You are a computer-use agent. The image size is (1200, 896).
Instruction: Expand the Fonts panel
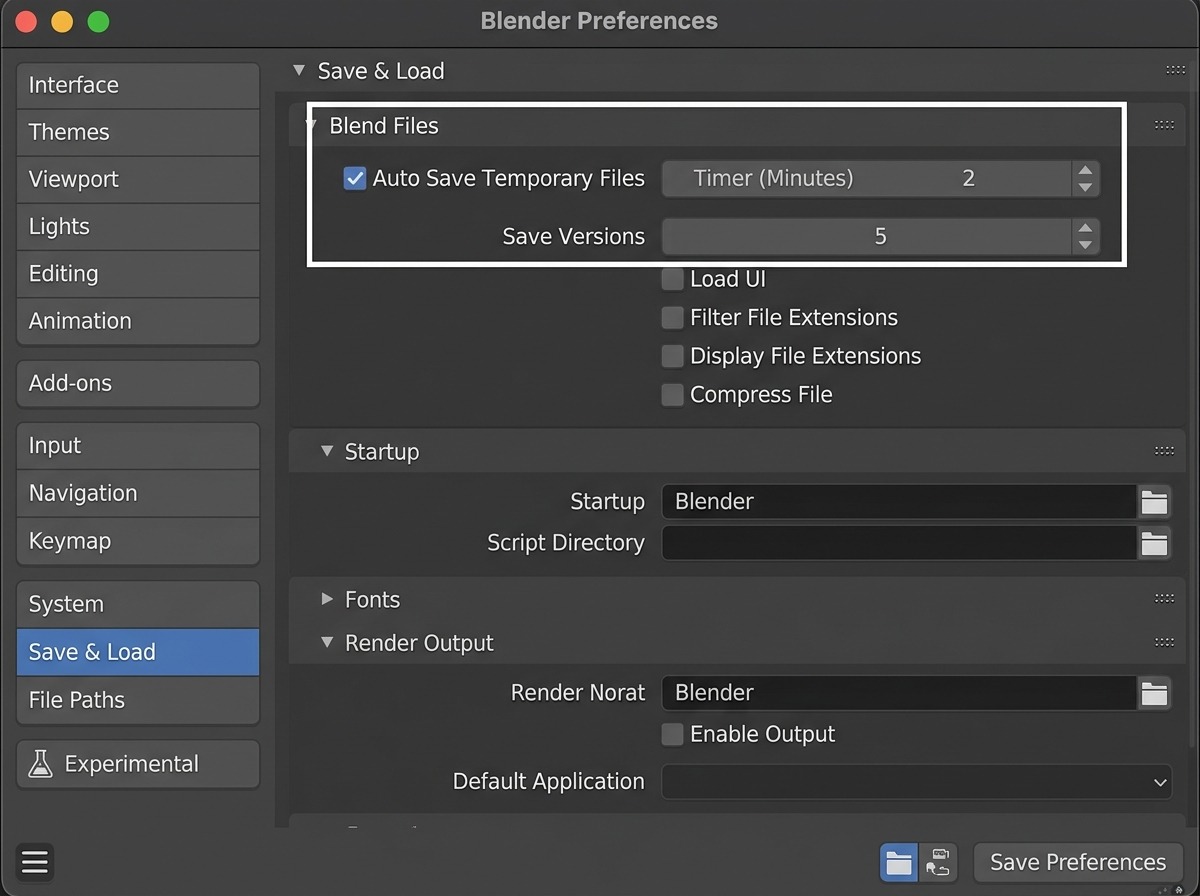click(327, 599)
